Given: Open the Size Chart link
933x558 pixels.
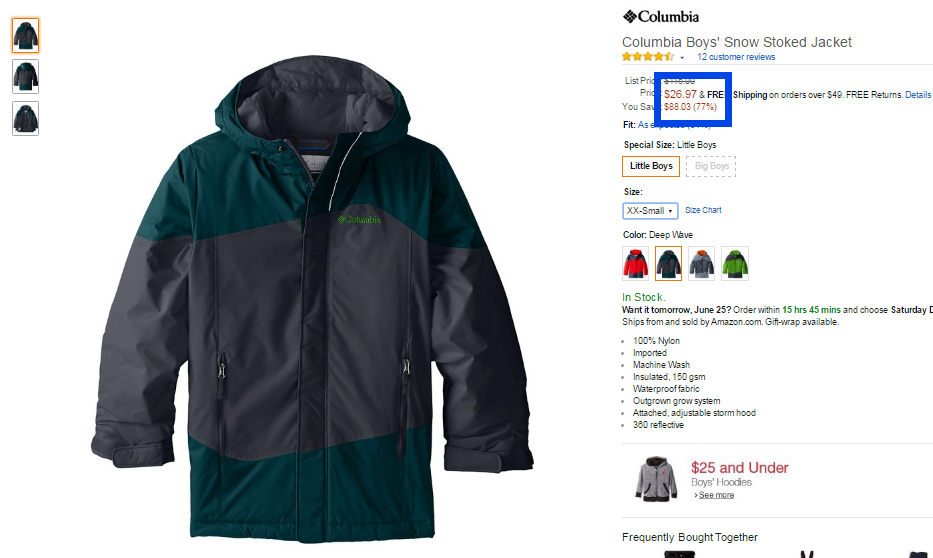Looking at the screenshot, I should 703,210.
